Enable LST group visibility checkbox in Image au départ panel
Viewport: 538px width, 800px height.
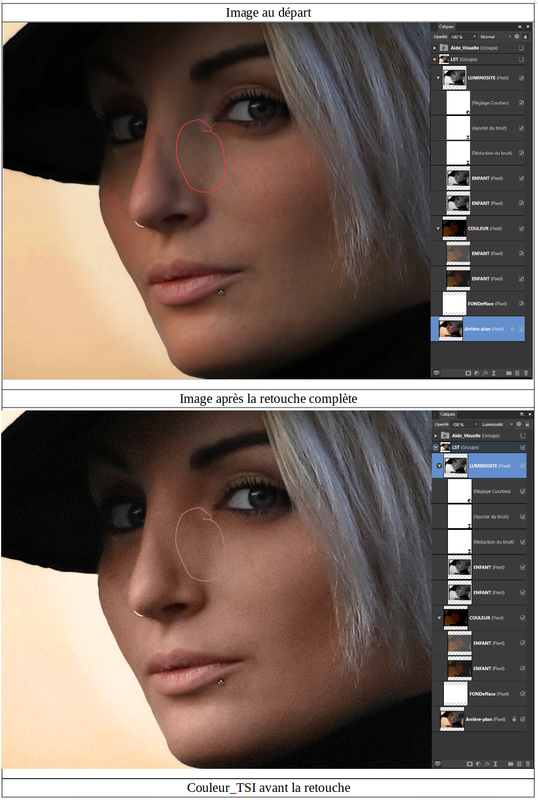pyautogui.click(x=521, y=59)
